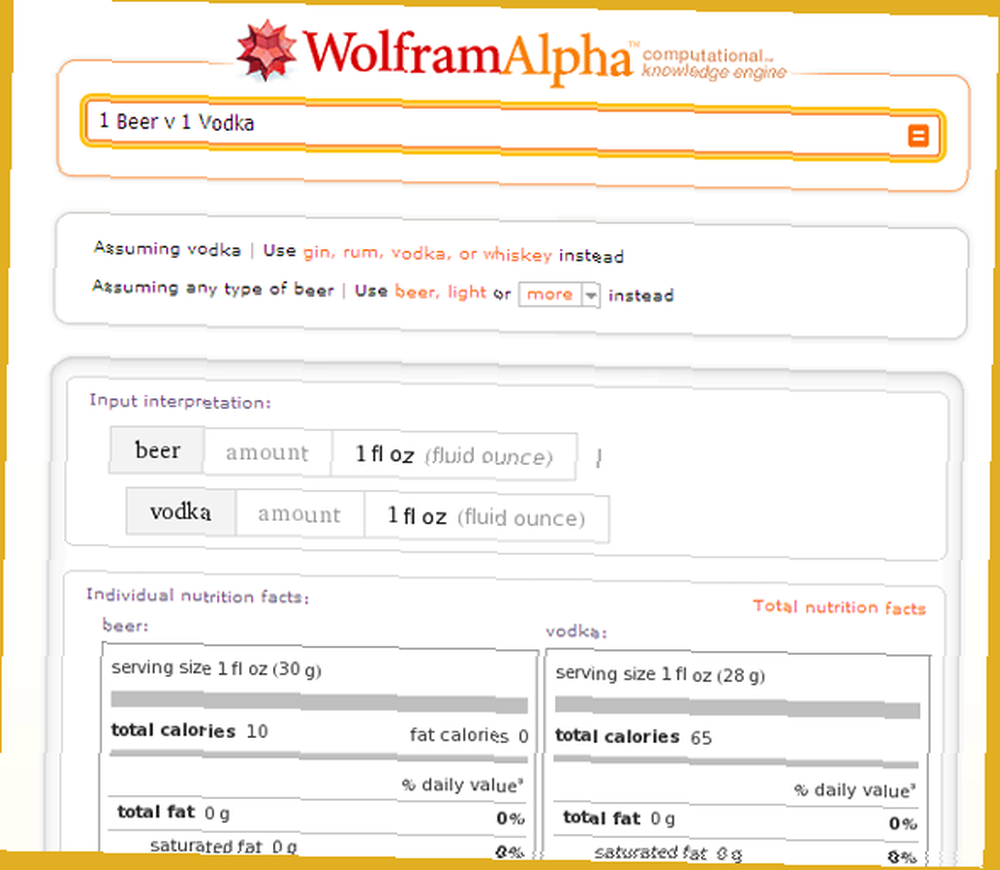1000x870 pixels.
Task: Click the orange compute button in search box
Action: point(918,135)
